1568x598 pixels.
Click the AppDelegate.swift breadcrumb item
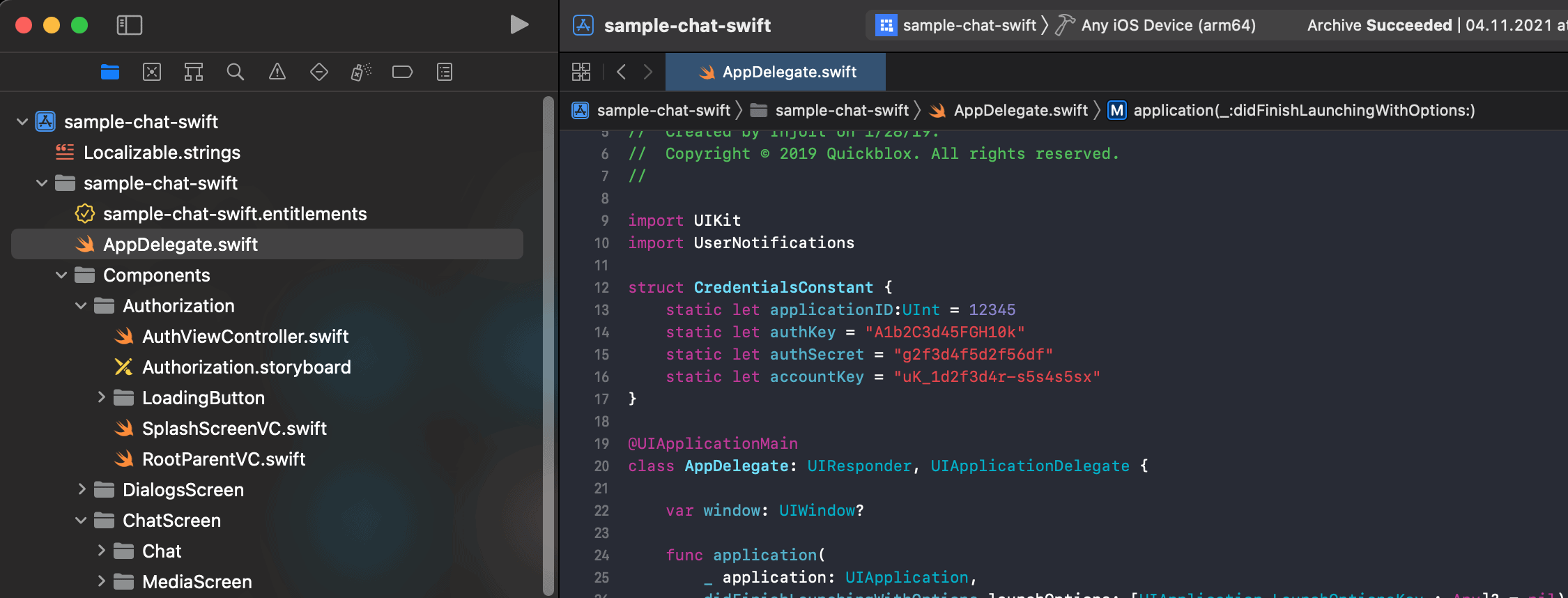tap(1009, 110)
